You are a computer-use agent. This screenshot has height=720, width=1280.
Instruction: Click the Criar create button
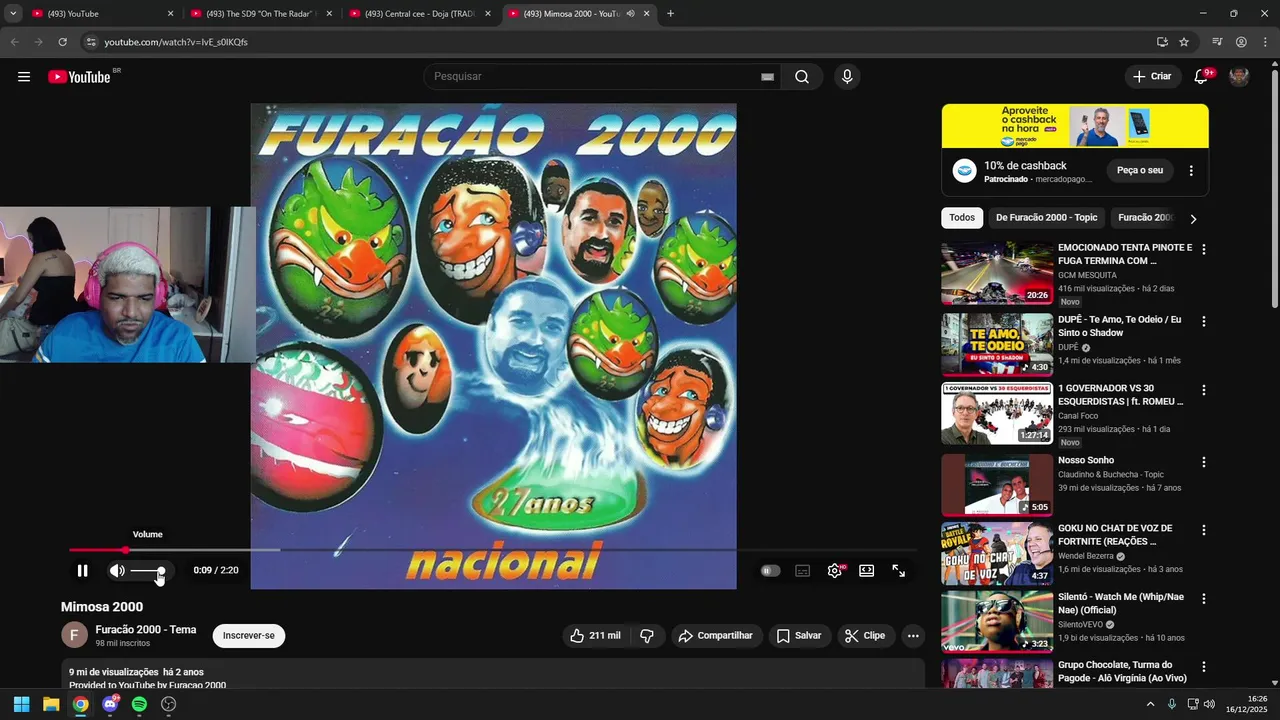pos(1152,77)
